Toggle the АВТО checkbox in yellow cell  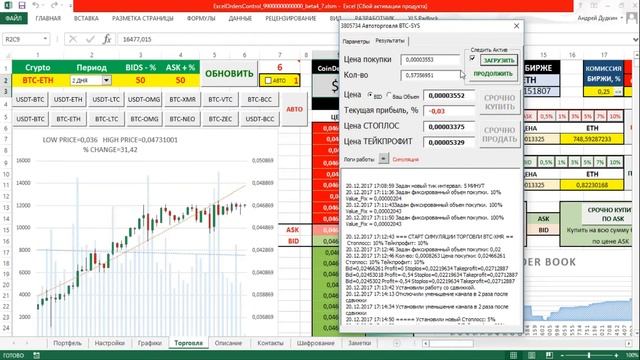point(268,81)
